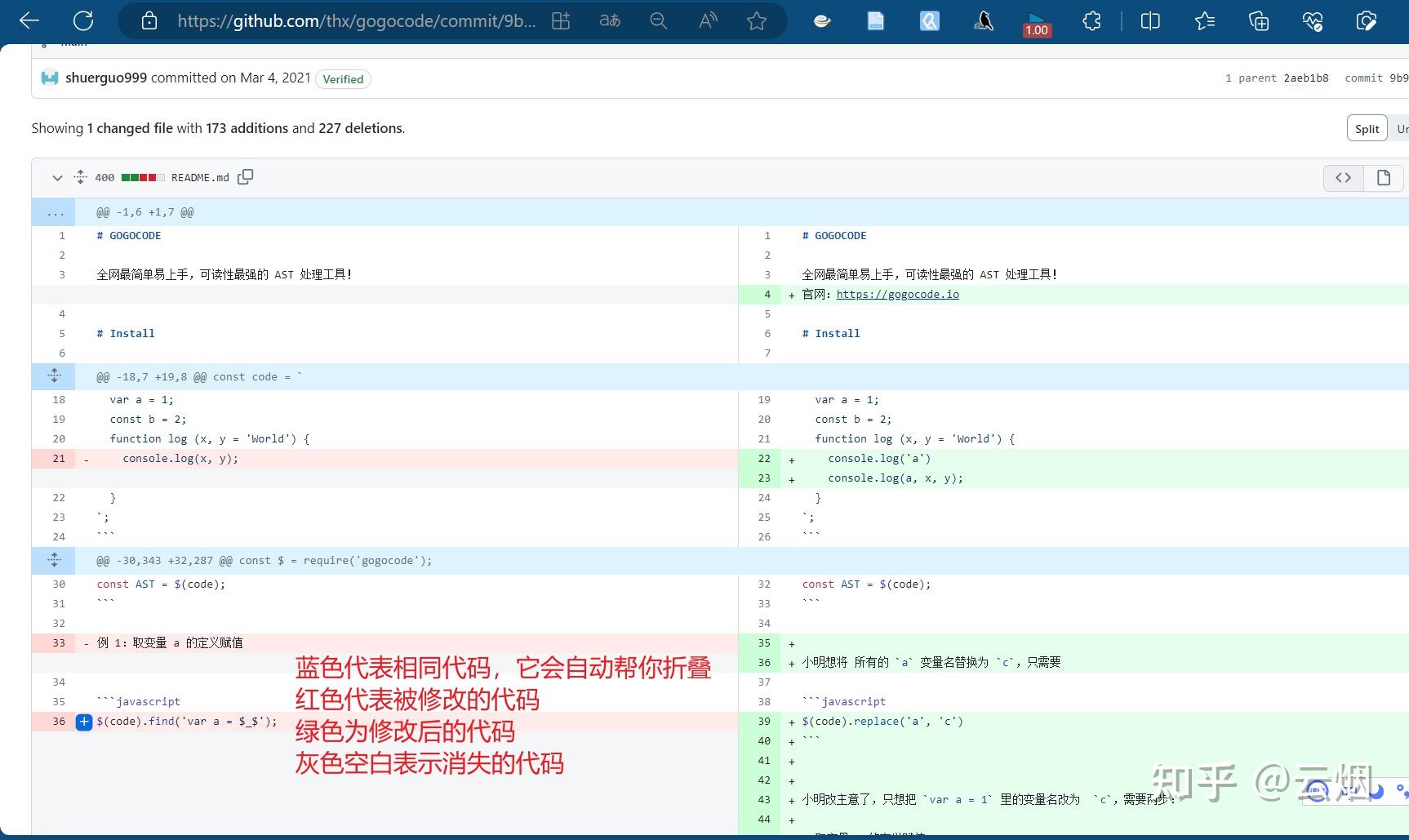The height and width of the screenshot is (840, 1409).
Task: Open the zoom magnifier control
Action: pos(659,21)
